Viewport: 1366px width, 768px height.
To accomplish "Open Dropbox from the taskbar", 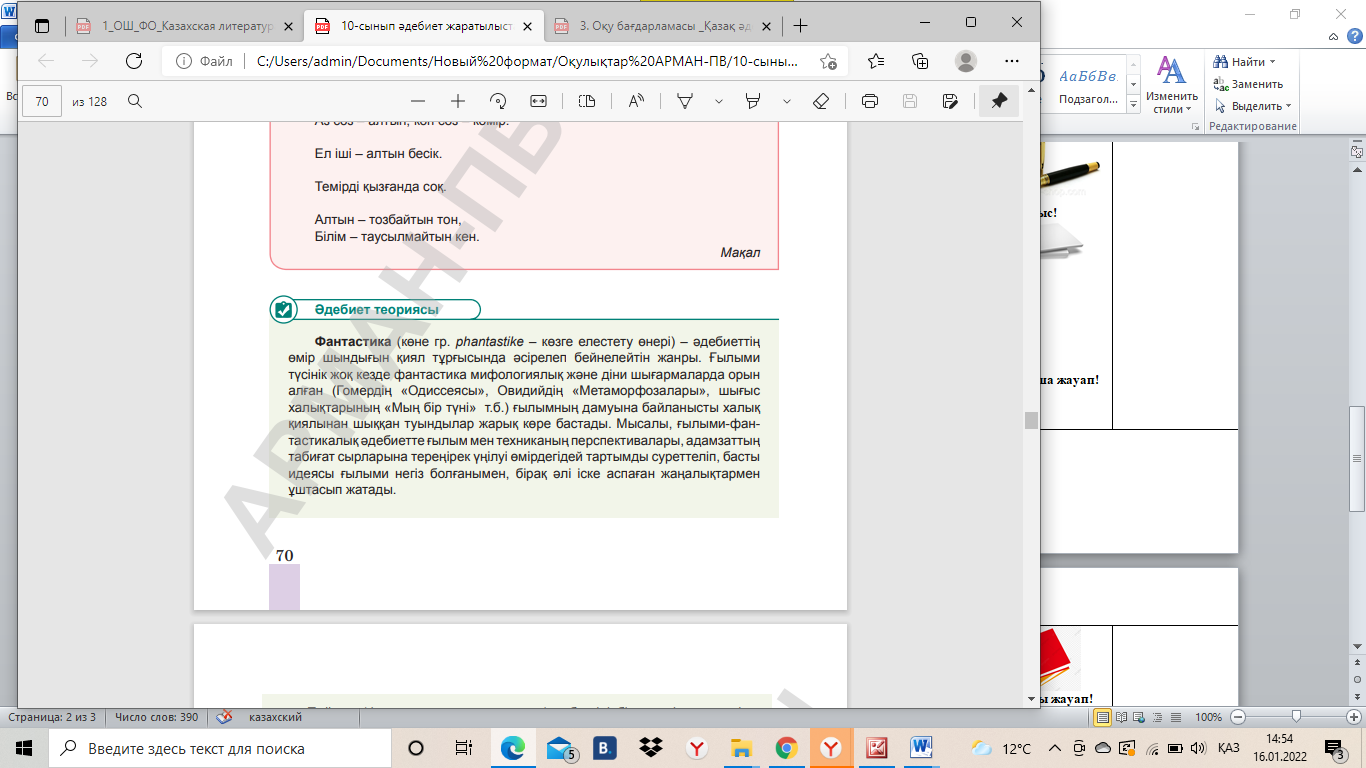I will [x=651, y=748].
